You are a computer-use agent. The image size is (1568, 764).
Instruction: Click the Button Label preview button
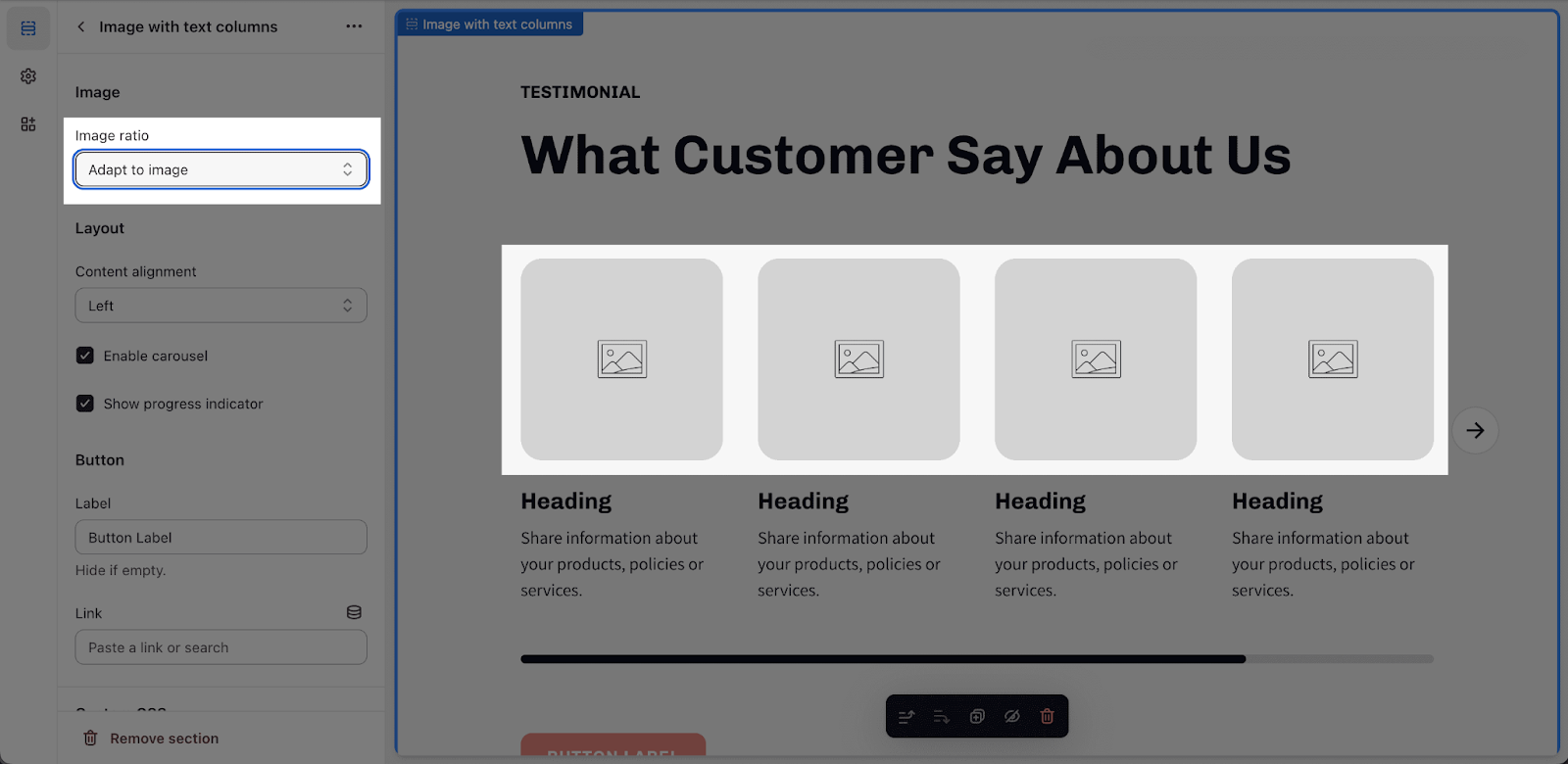(x=613, y=744)
